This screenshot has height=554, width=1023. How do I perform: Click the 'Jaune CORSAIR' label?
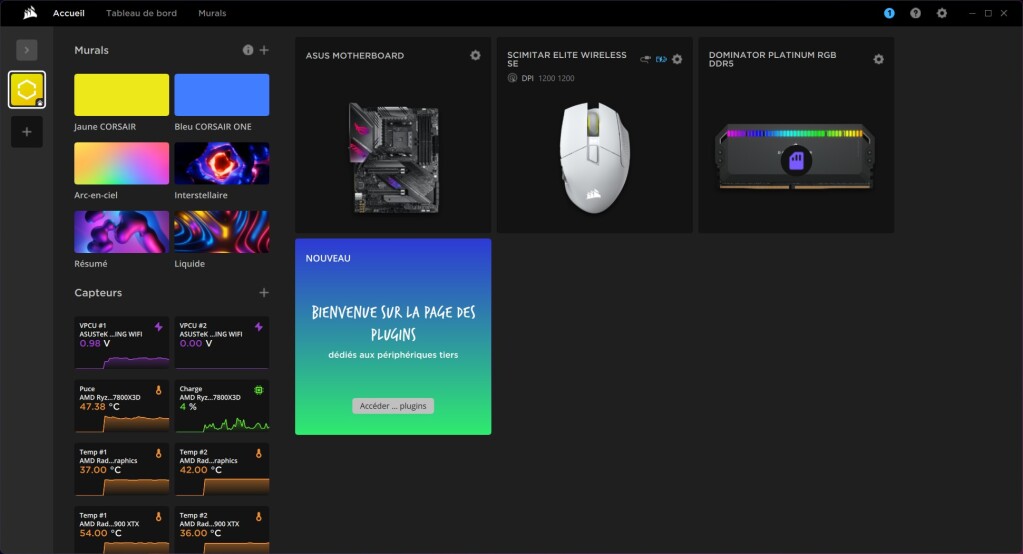105,127
